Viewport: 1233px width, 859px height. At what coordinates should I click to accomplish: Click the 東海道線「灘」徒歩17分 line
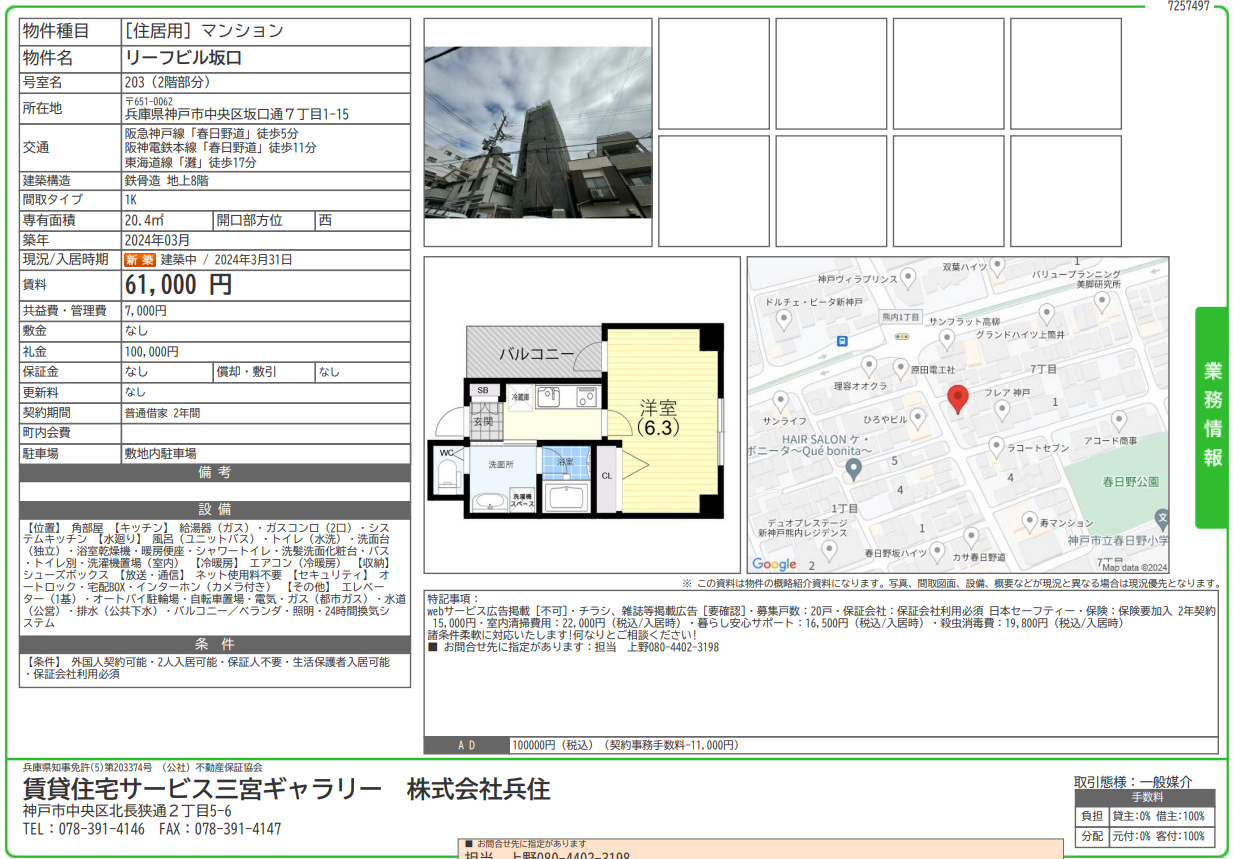[x=190, y=162]
